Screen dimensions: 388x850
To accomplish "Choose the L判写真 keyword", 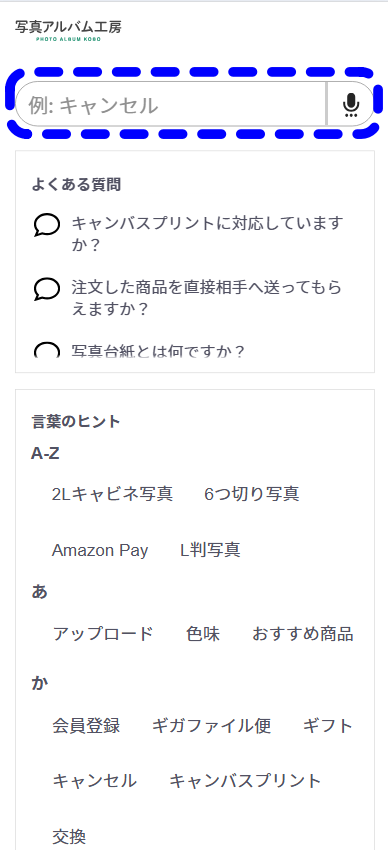I will click(x=210, y=550).
